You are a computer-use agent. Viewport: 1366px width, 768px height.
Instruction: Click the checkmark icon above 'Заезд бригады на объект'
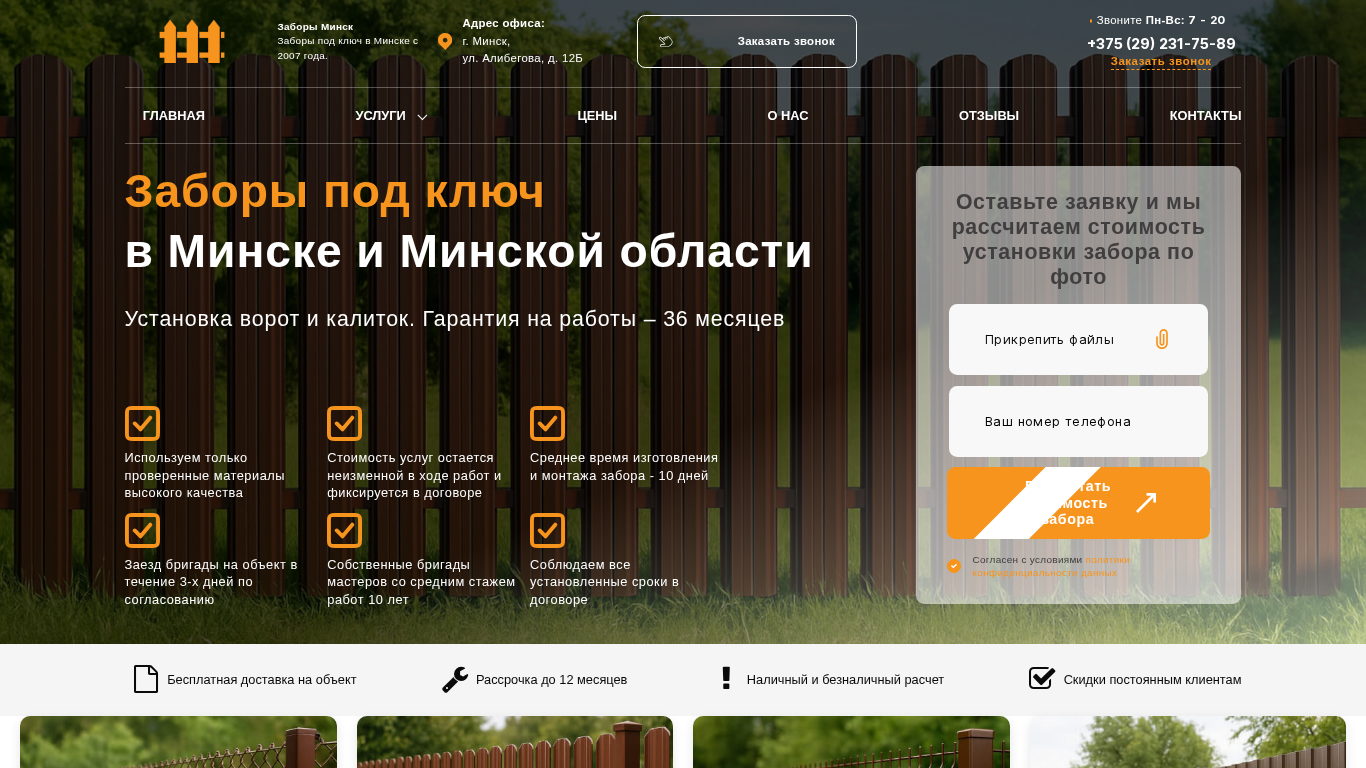coord(142,530)
